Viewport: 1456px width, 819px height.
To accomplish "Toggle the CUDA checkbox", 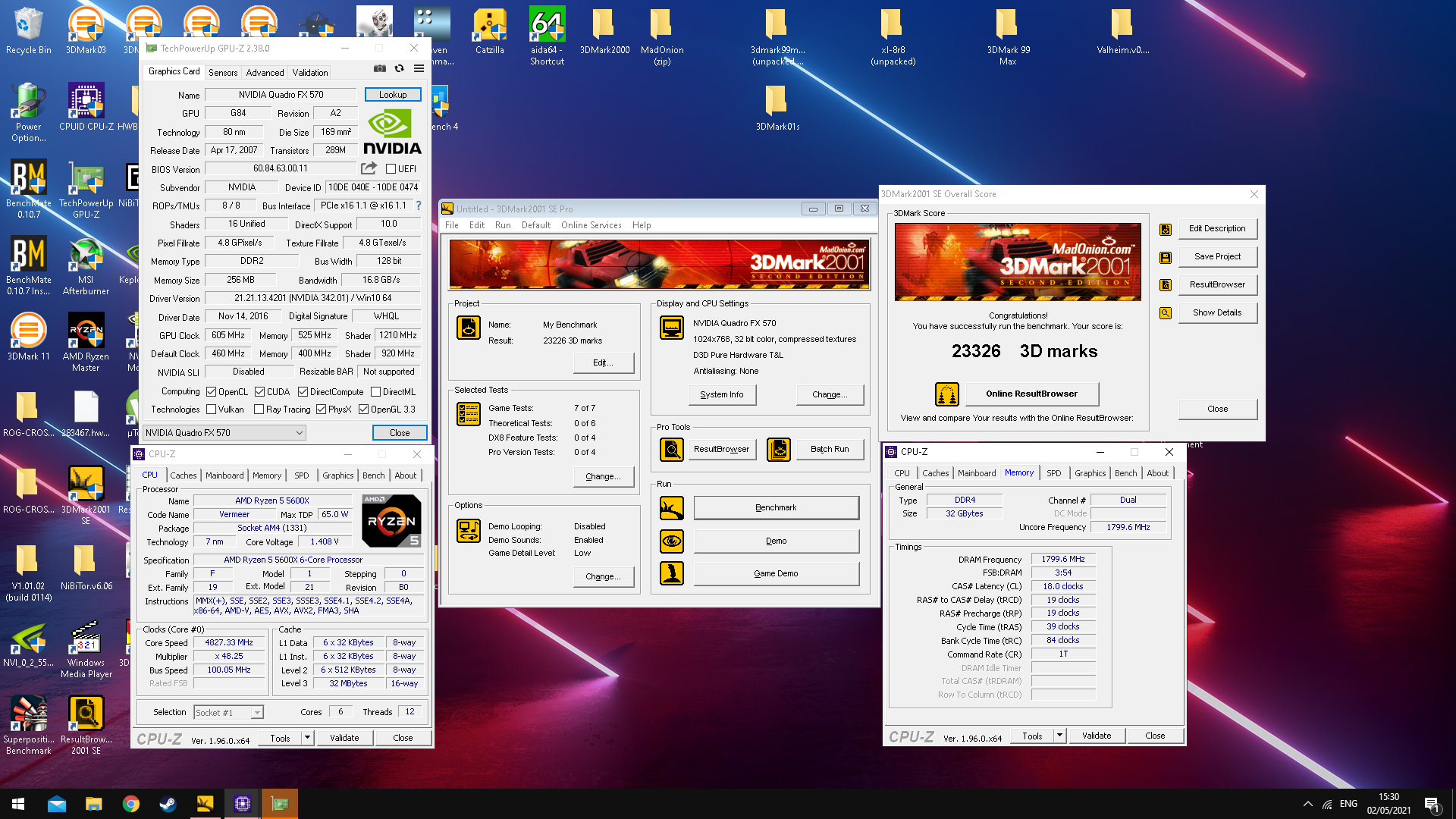I will 260,392.
